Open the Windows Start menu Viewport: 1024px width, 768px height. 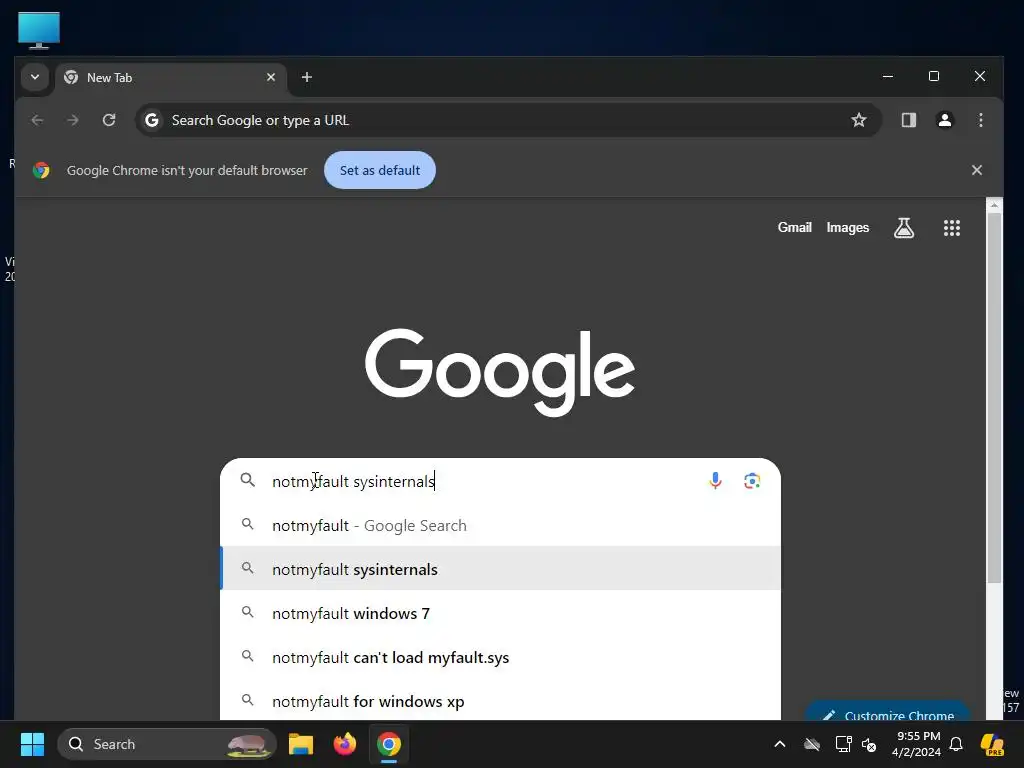pos(32,744)
